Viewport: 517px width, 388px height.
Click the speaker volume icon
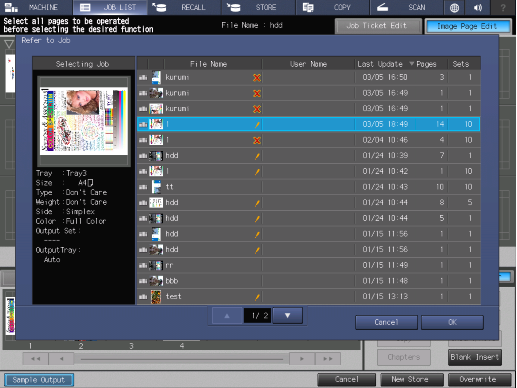coord(478,7)
